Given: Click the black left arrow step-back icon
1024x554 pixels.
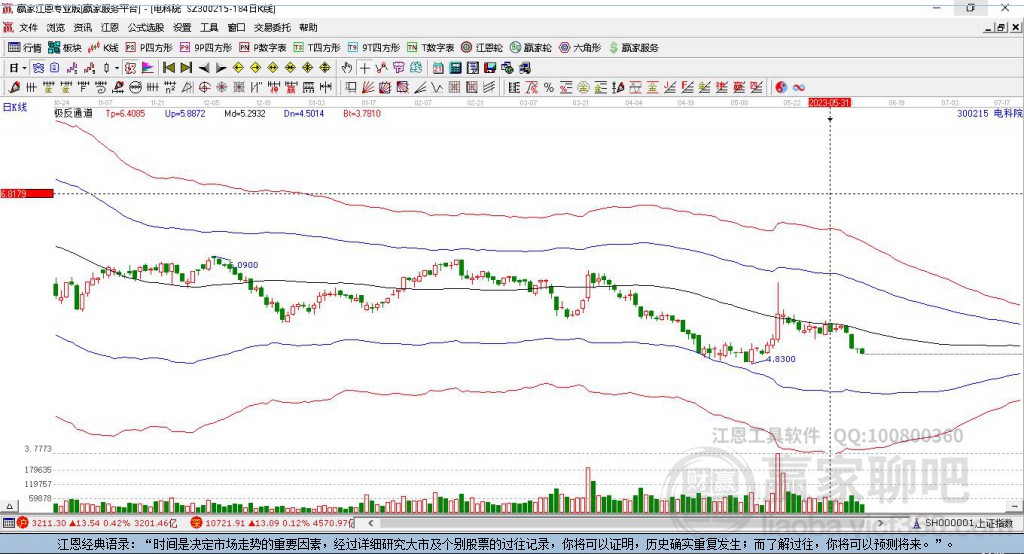Looking at the screenshot, I should point(204,68).
